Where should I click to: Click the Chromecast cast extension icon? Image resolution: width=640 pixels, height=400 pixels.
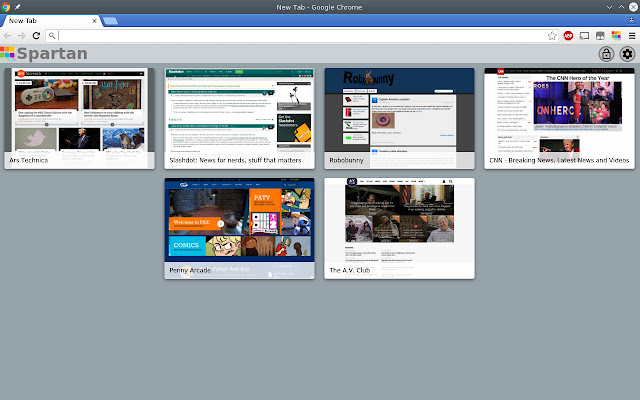[x=584, y=35]
